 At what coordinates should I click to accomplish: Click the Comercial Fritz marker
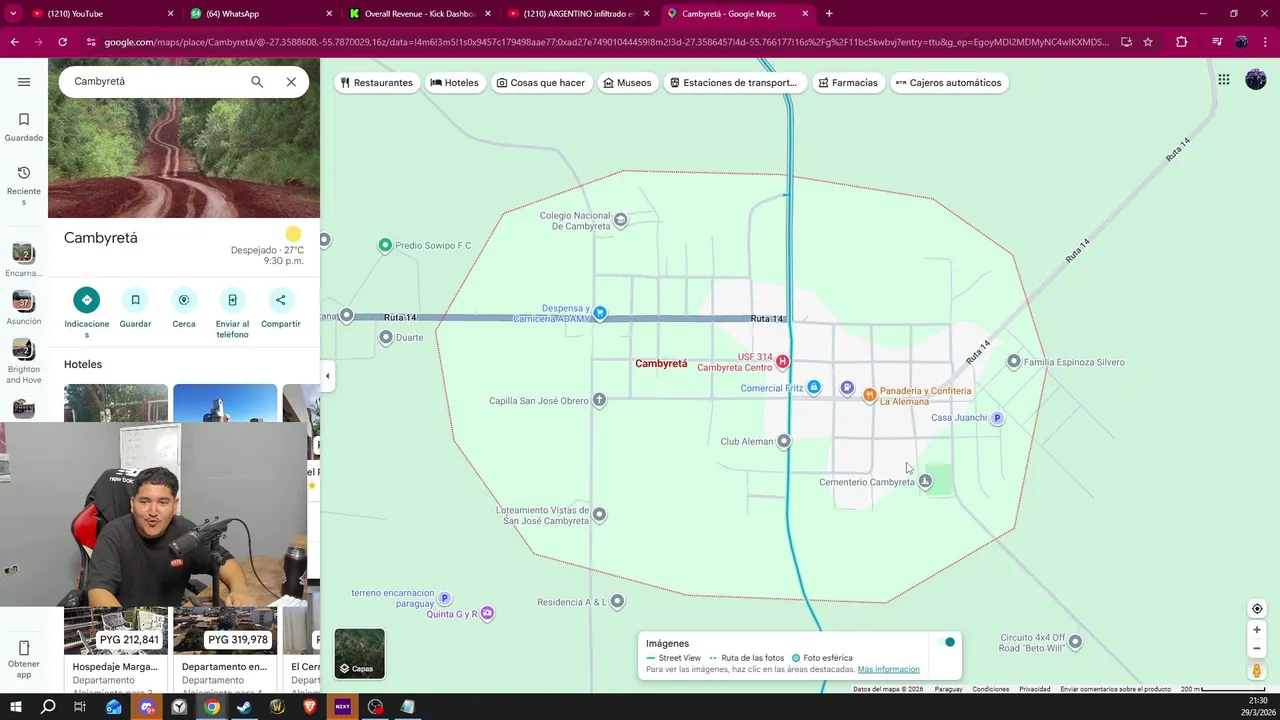click(814, 388)
